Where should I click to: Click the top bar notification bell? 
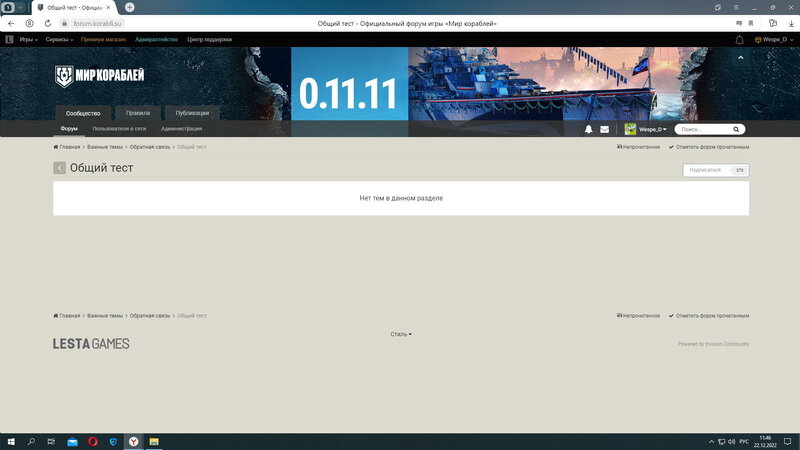739,40
